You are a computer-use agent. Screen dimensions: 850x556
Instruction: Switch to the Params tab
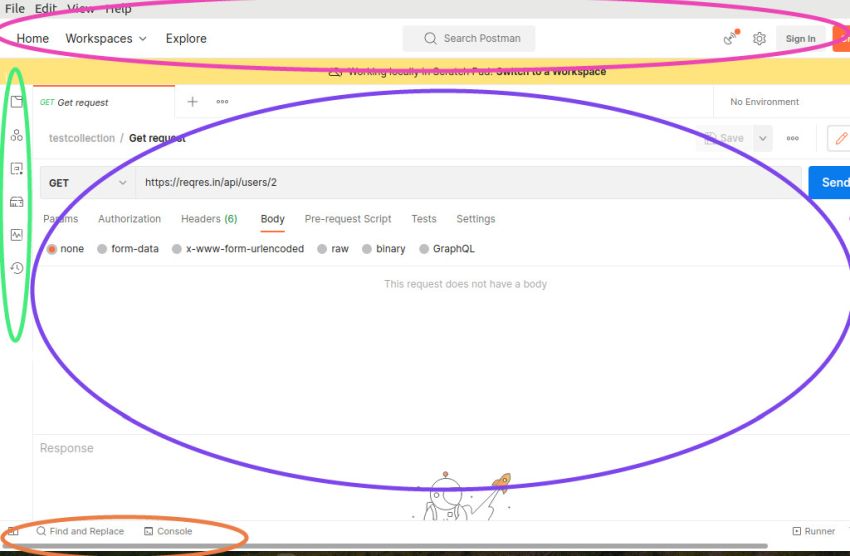click(61, 219)
